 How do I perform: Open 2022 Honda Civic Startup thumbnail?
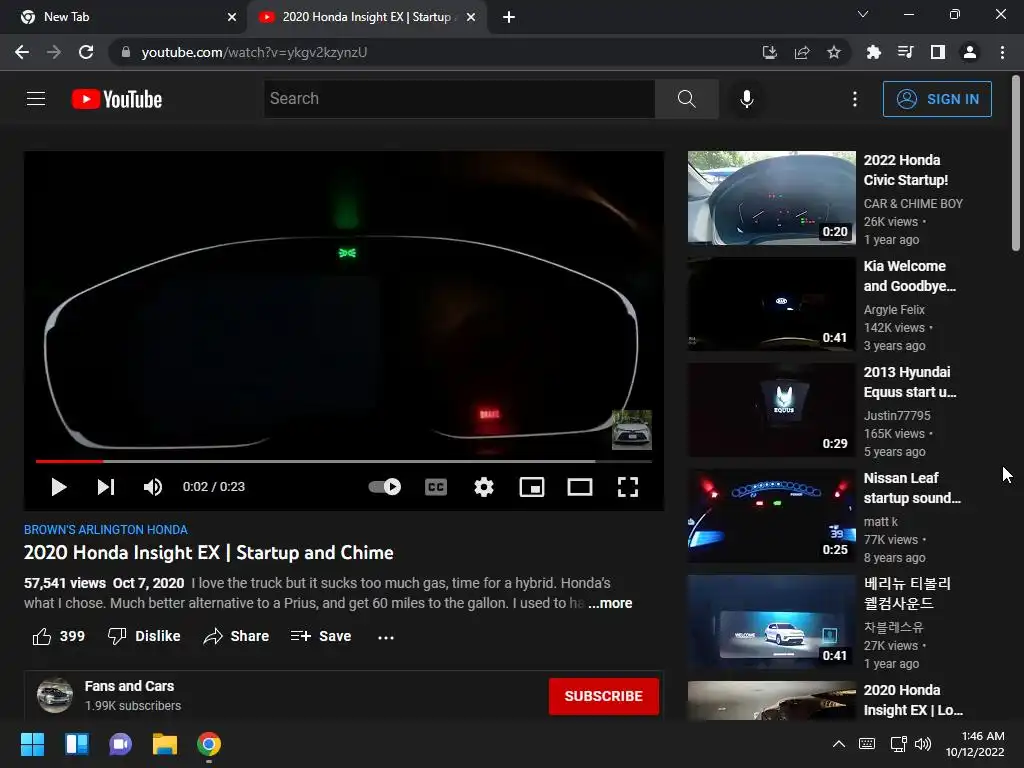coord(771,198)
